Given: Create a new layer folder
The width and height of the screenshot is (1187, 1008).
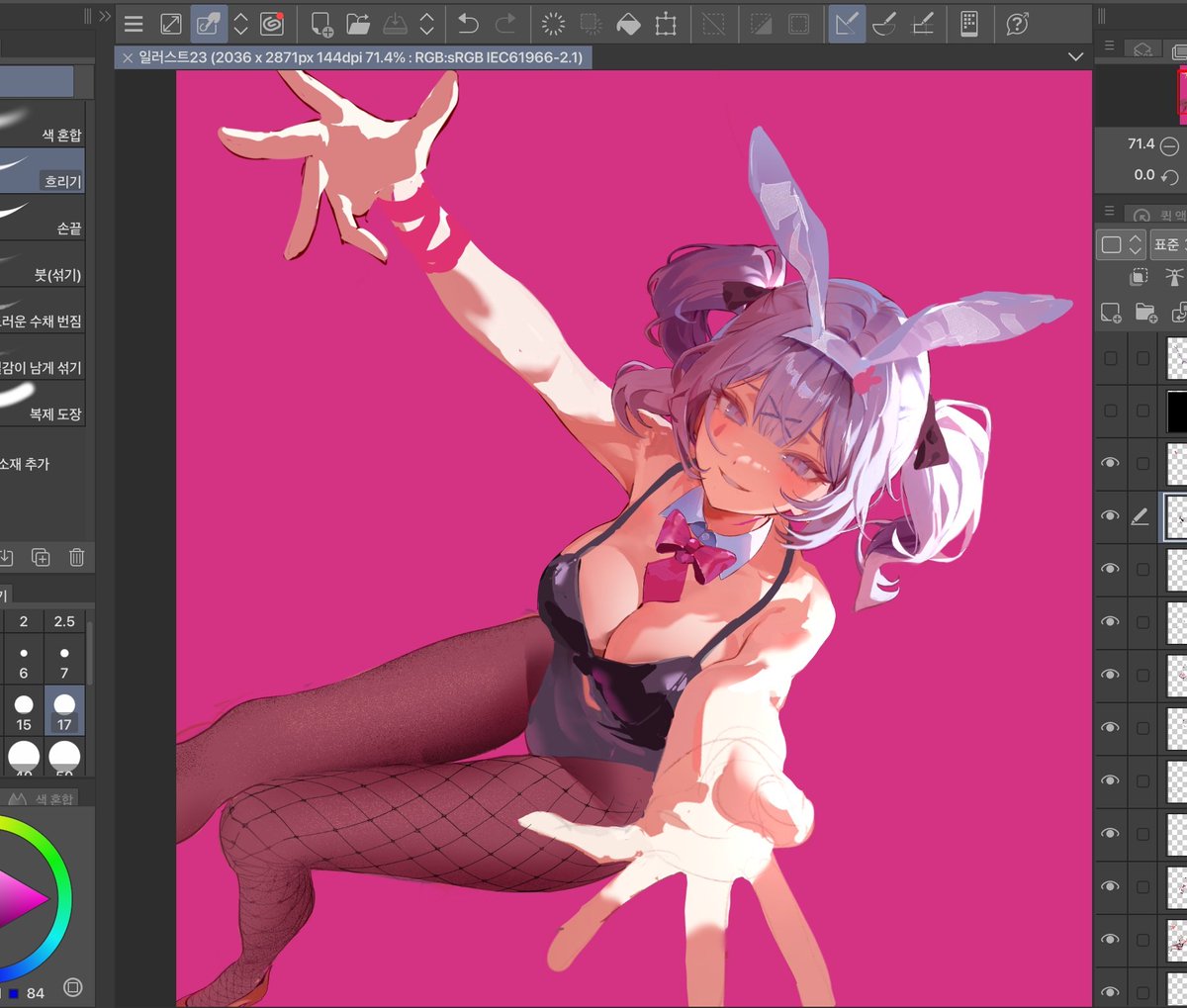Looking at the screenshot, I should tap(1146, 314).
